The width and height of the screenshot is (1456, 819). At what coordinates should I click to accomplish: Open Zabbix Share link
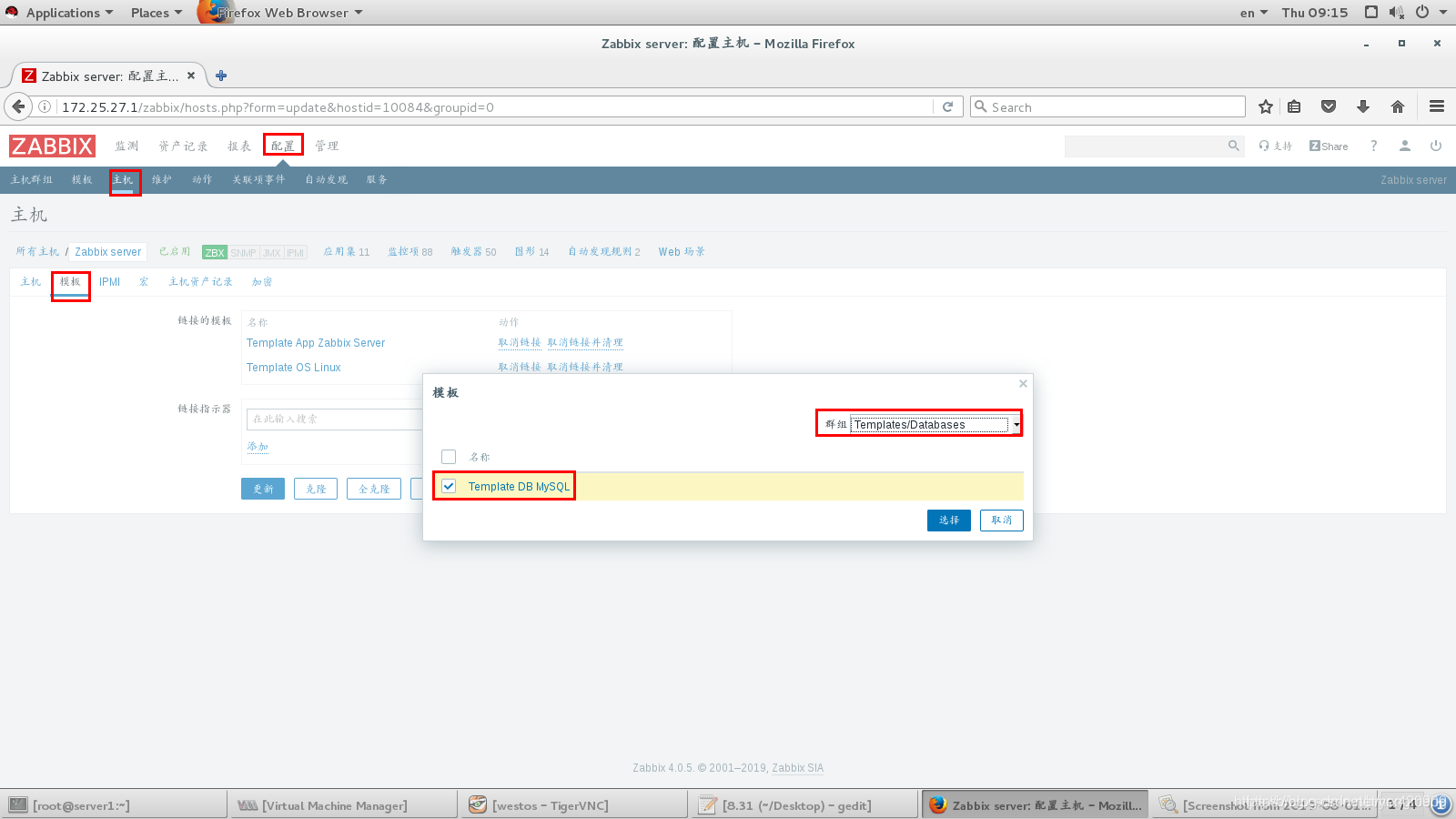pyautogui.click(x=1329, y=146)
